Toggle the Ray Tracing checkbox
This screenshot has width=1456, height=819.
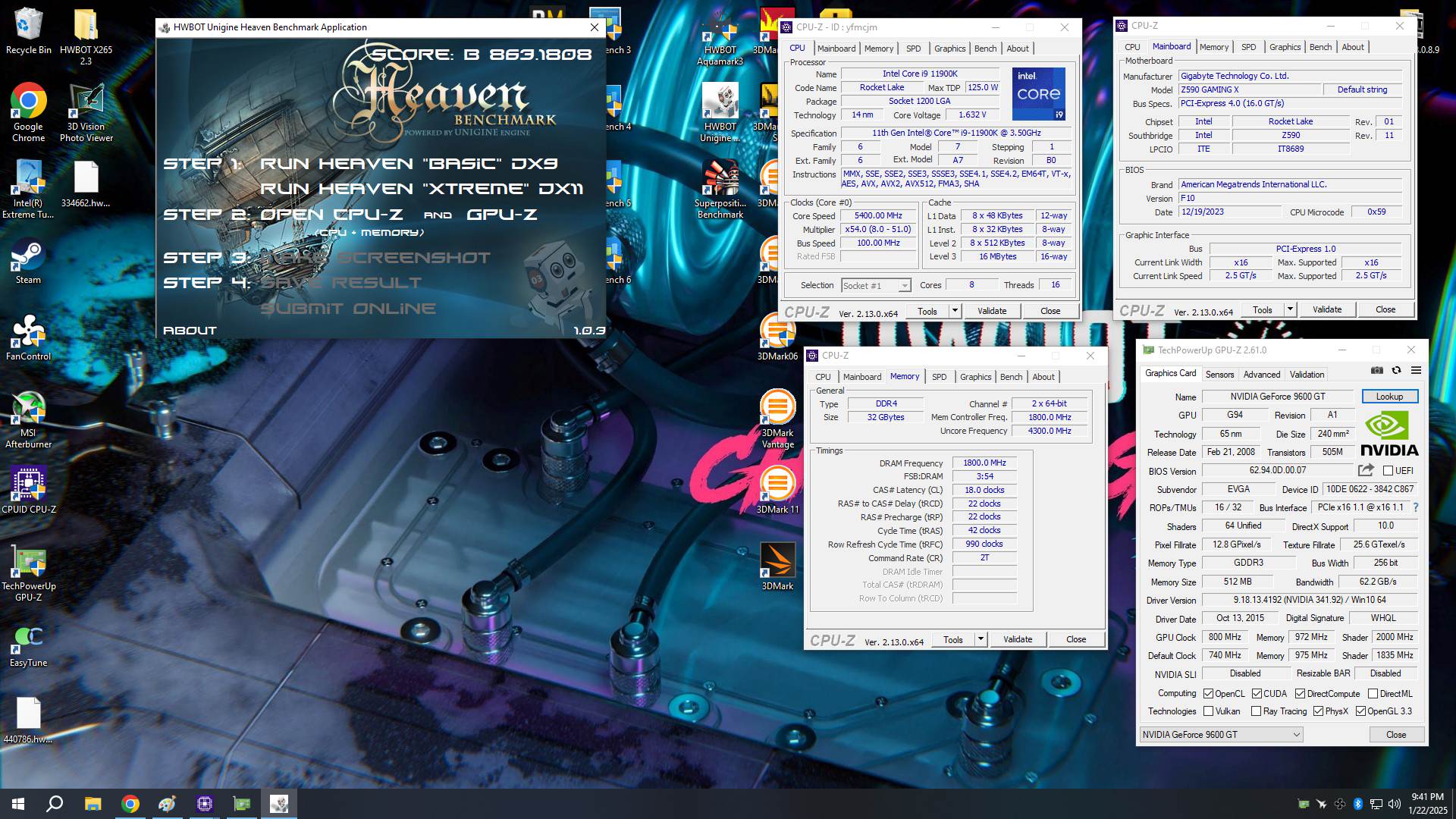pyautogui.click(x=1256, y=711)
